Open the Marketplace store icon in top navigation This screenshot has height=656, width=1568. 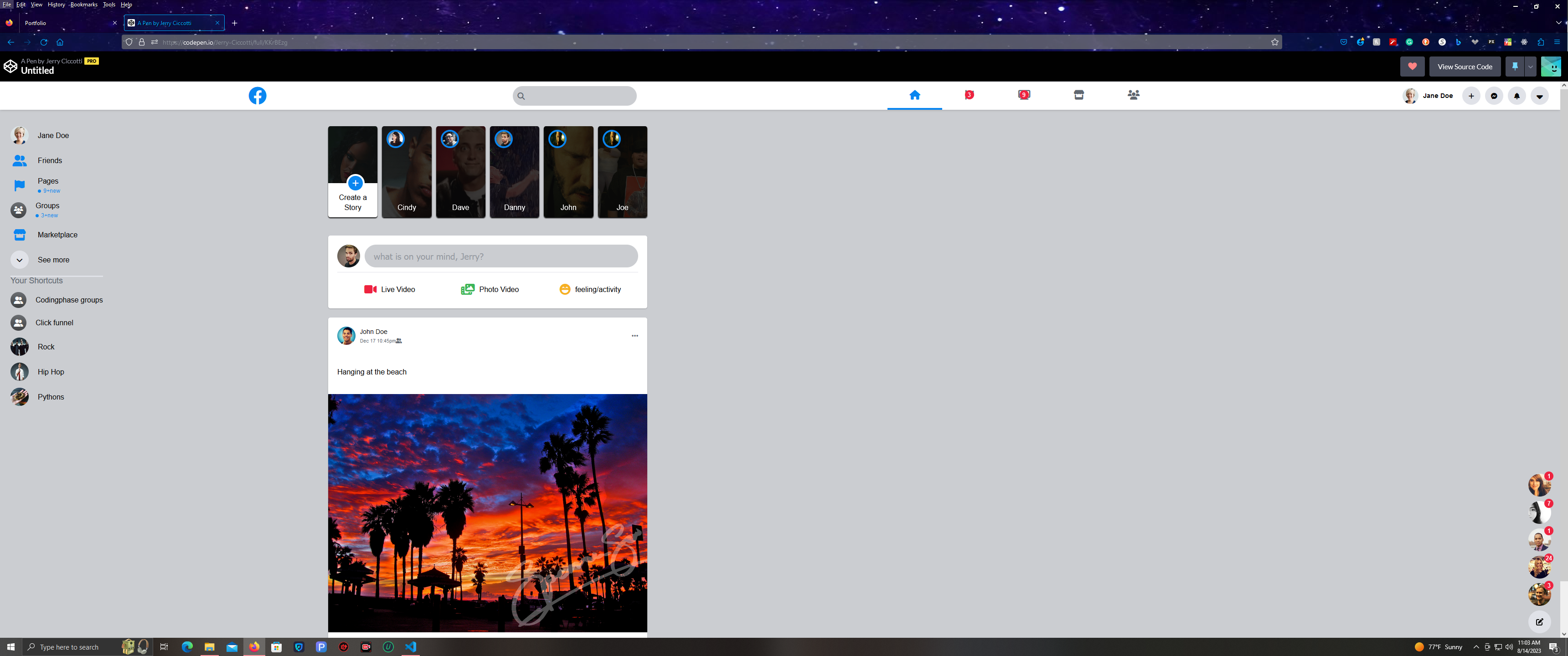(1078, 95)
